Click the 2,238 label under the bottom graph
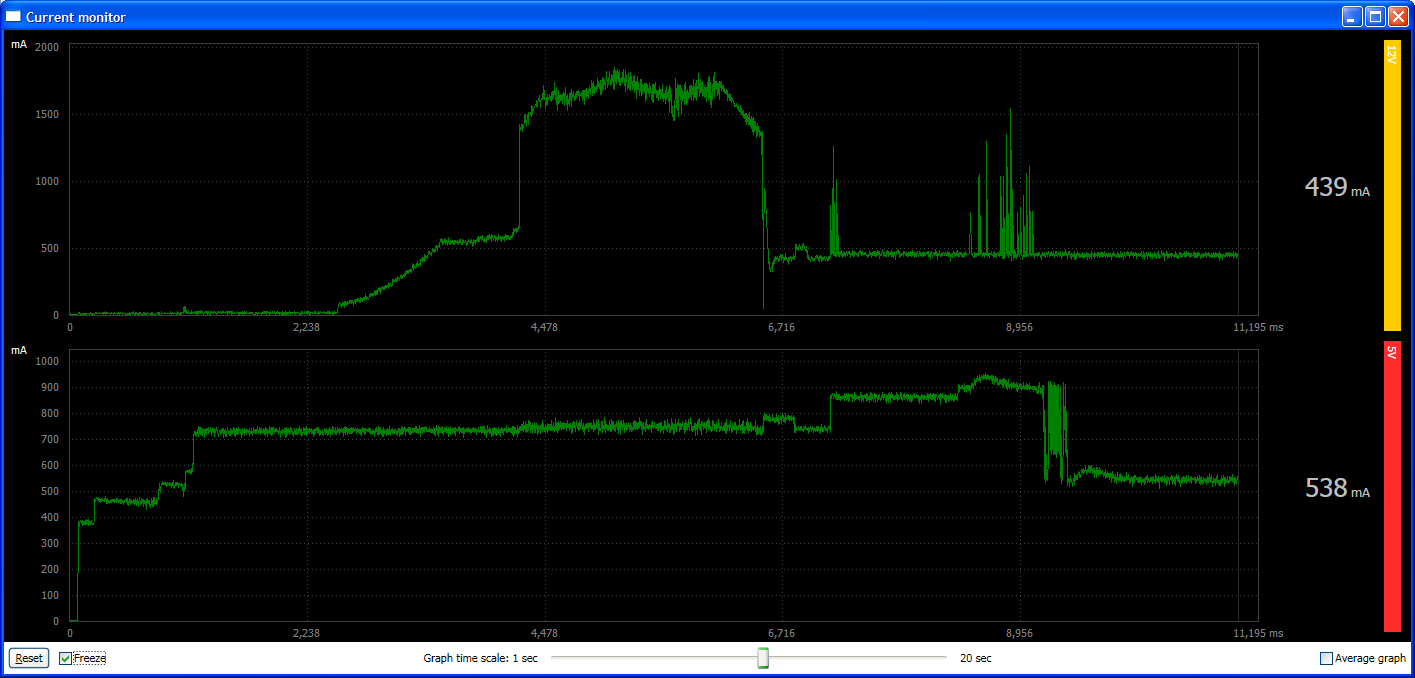Image resolution: width=1415 pixels, height=678 pixels. click(x=306, y=633)
